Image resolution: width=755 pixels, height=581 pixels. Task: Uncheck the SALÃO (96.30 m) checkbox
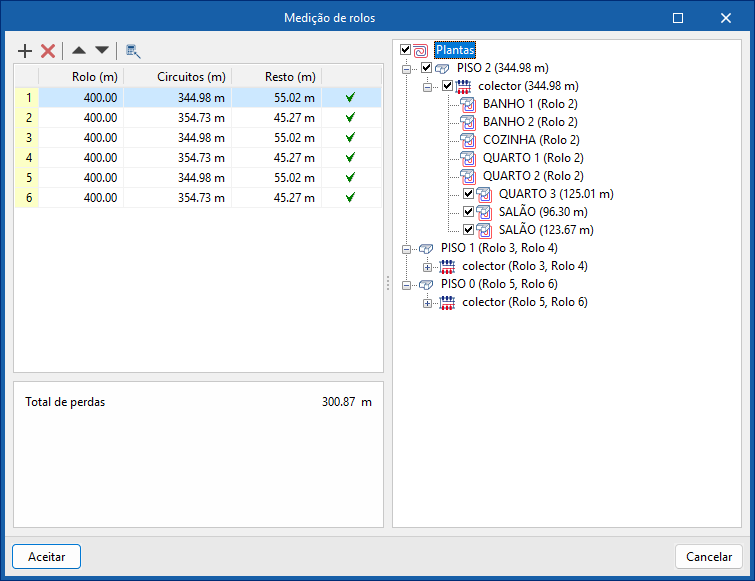coord(469,211)
